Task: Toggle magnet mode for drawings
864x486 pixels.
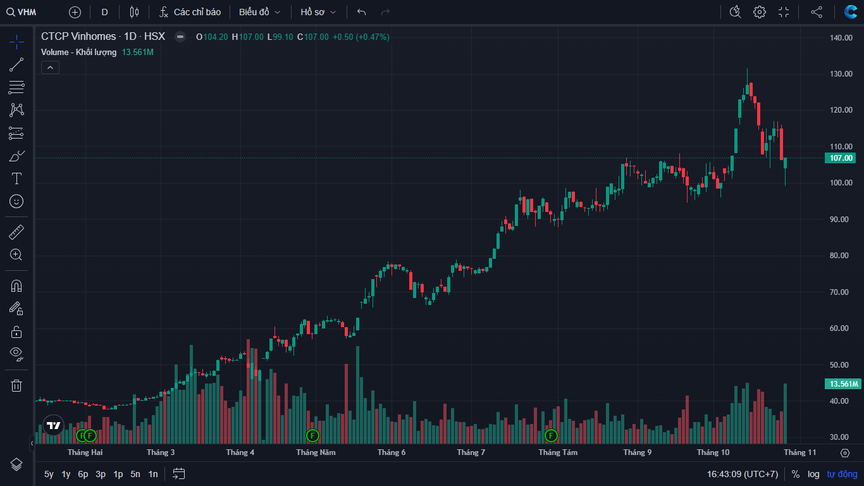Action: 16,285
